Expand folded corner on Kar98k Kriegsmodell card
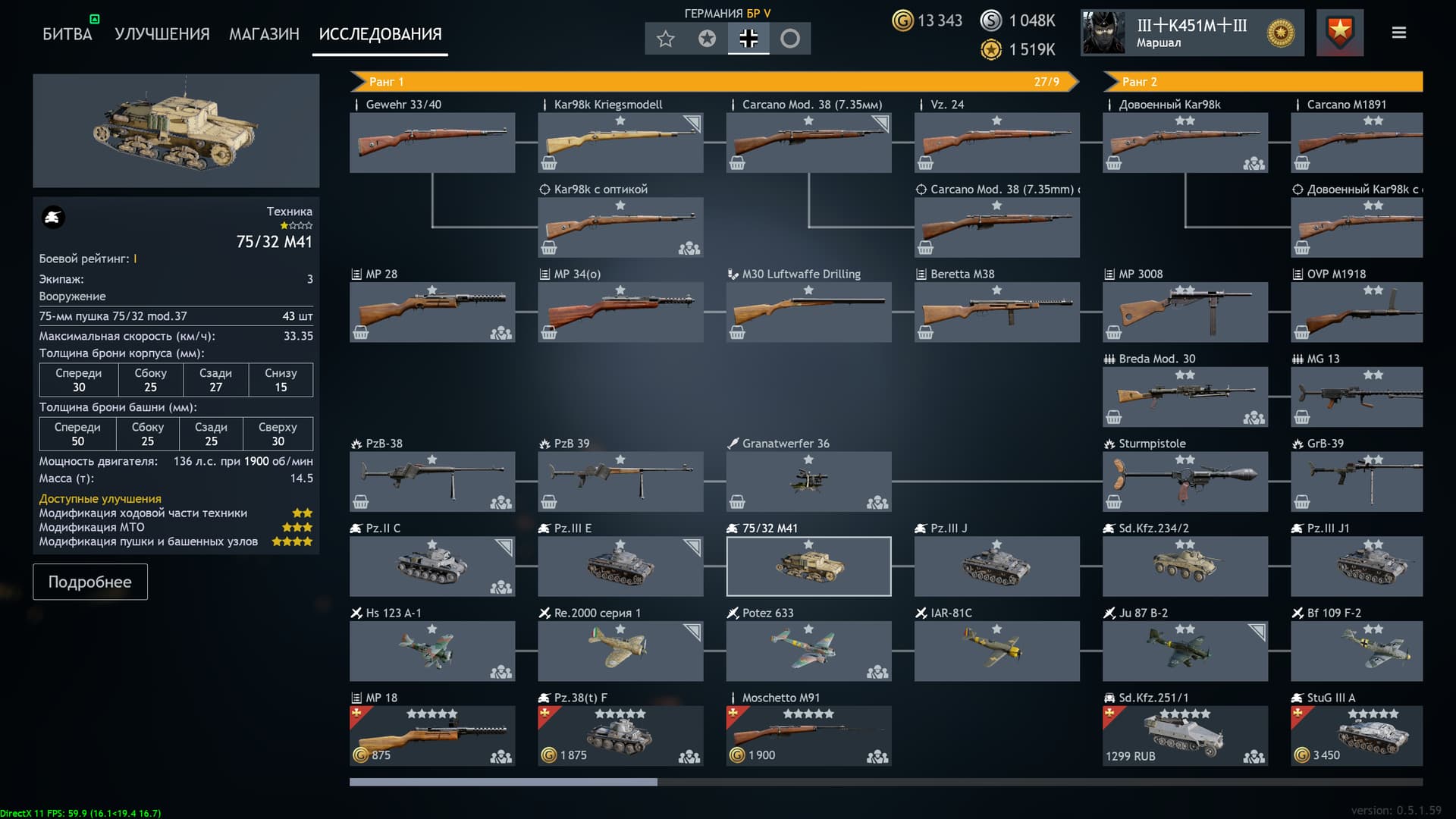This screenshot has height=819, width=1456. [692, 124]
